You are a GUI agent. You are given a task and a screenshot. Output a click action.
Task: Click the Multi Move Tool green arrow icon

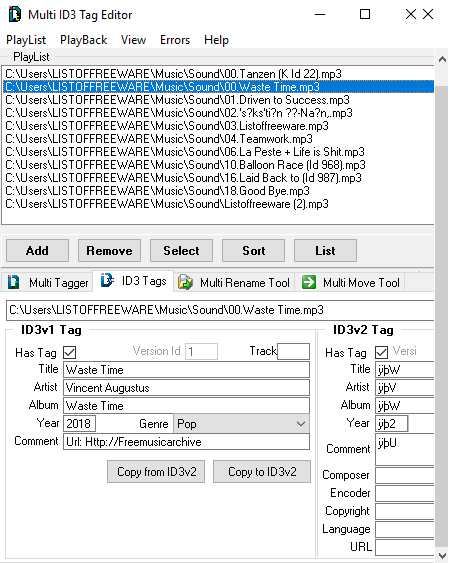click(309, 282)
